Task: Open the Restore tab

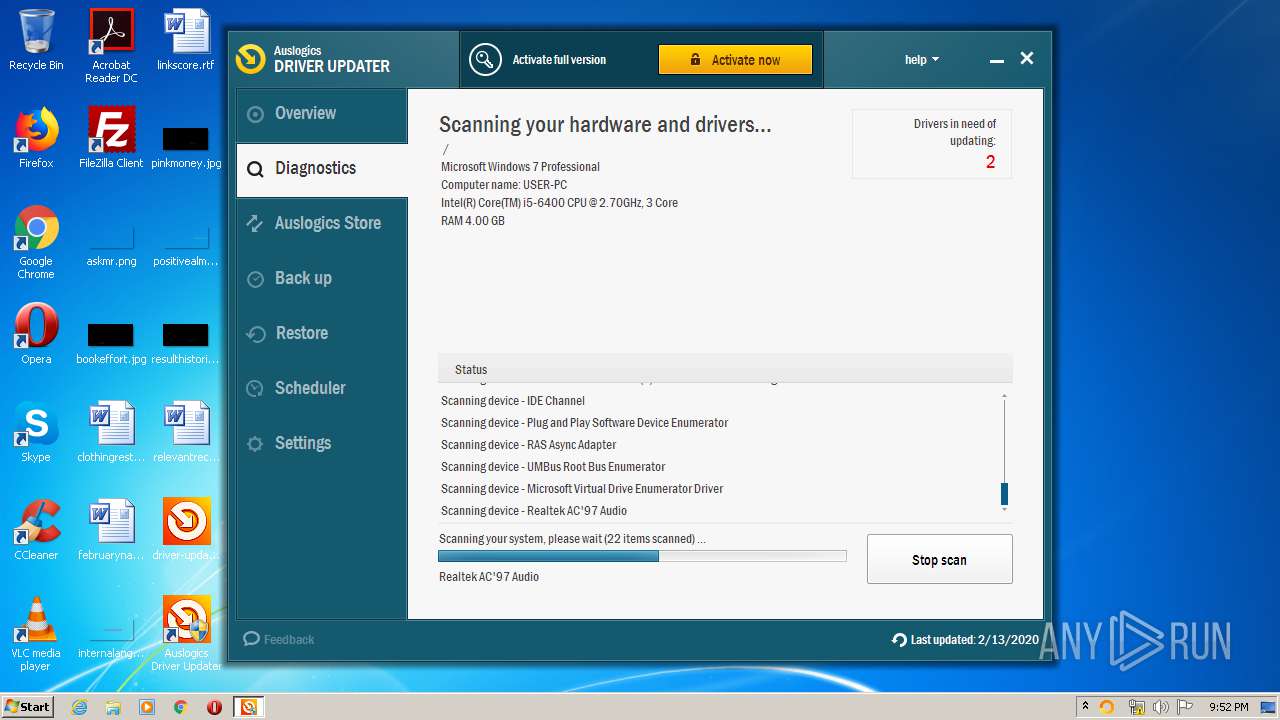Action: click(x=322, y=334)
